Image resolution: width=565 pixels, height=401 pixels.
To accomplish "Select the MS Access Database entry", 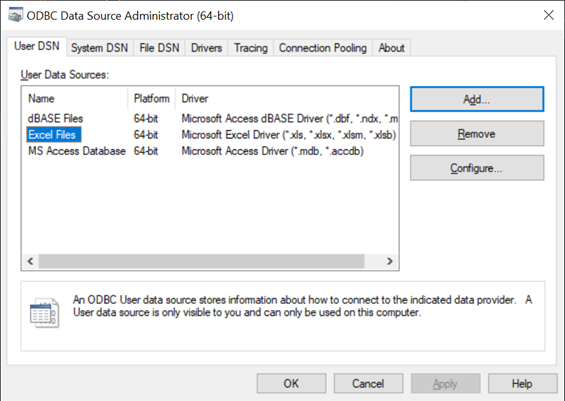I will [x=77, y=151].
